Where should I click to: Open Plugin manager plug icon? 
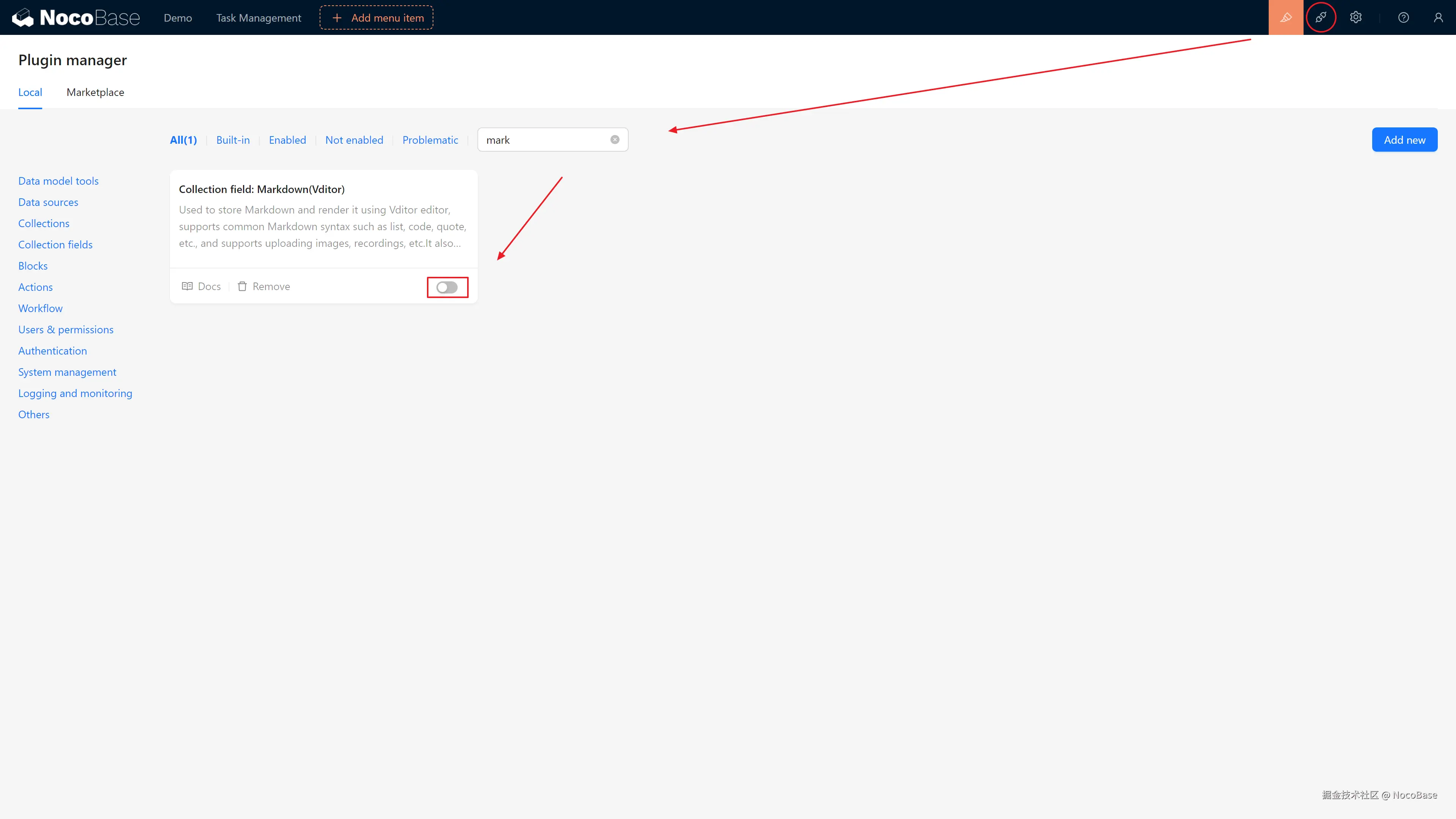[1320, 17]
